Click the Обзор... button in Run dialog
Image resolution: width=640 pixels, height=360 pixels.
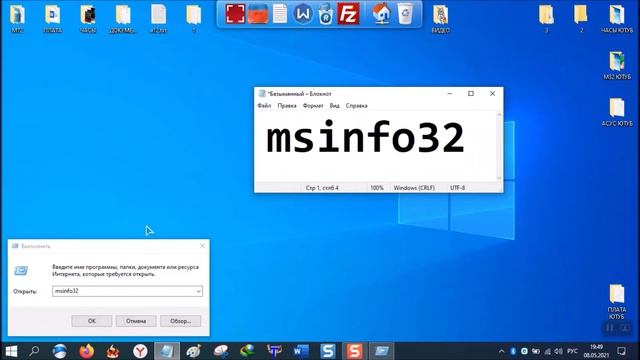click(180, 321)
